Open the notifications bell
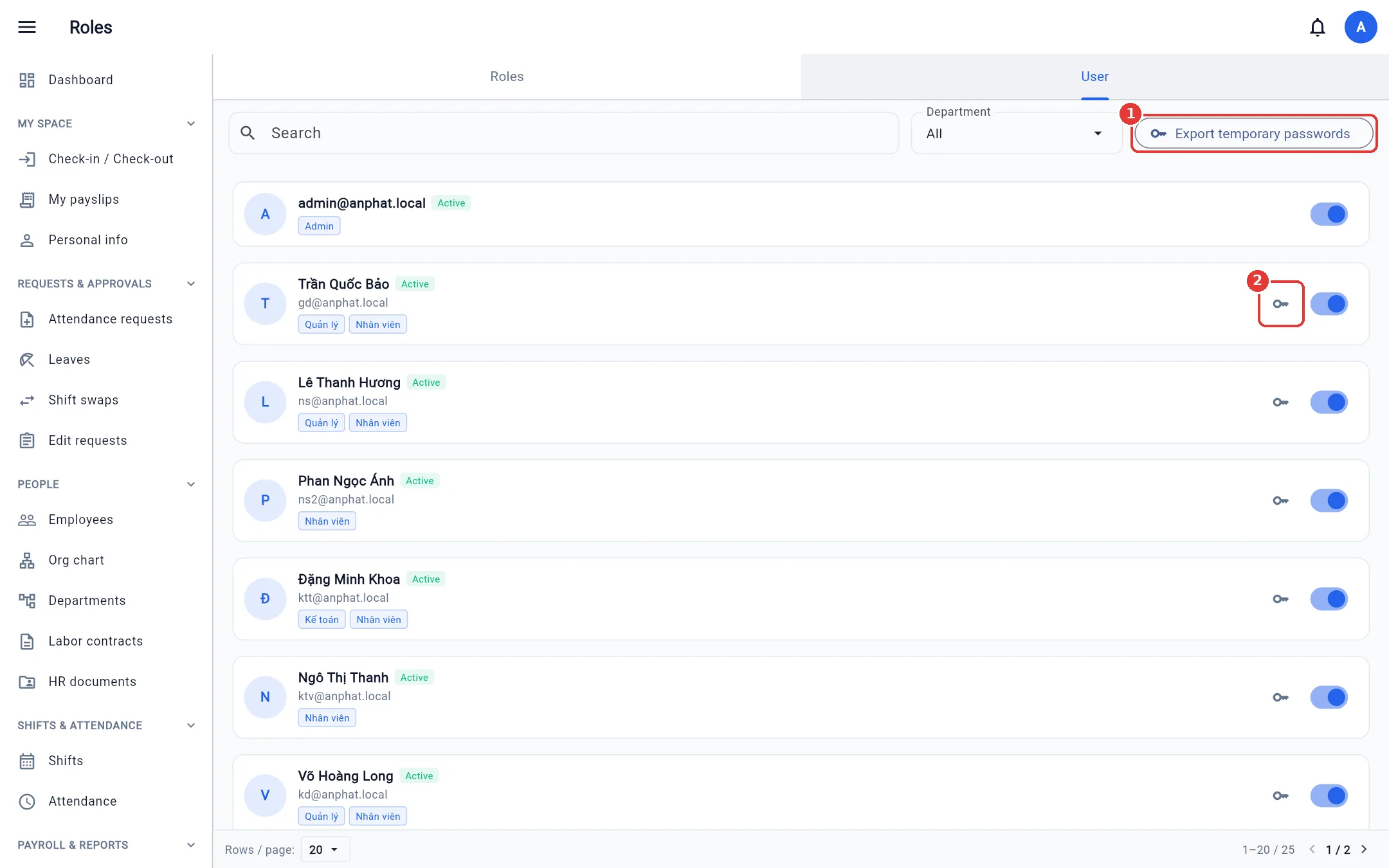This screenshot has height=868, width=1389. click(1318, 27)
